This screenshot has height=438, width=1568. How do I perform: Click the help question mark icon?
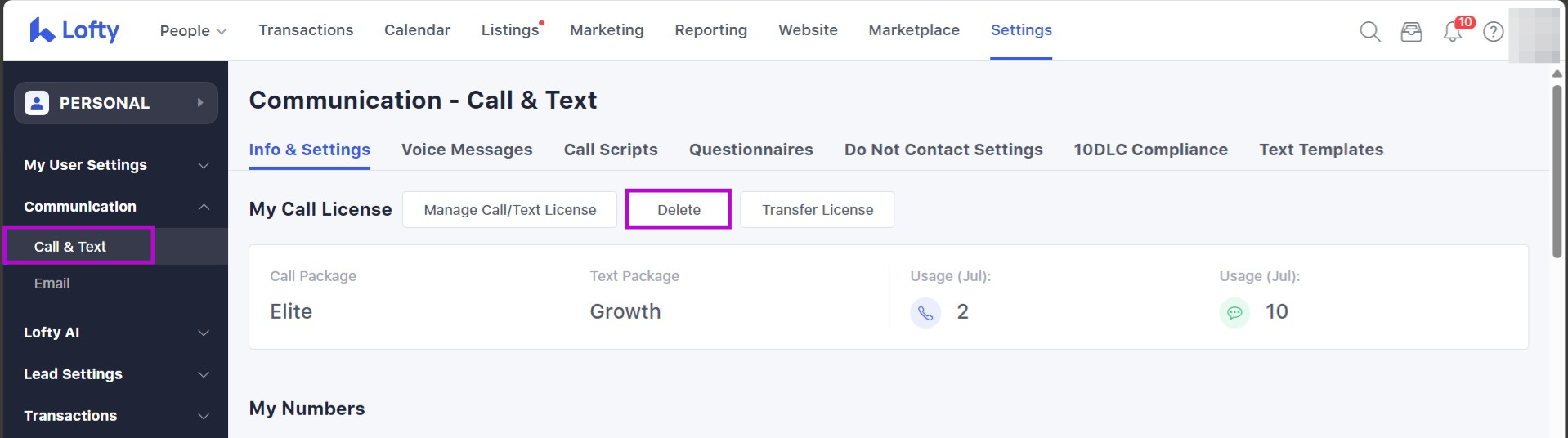1494,32
